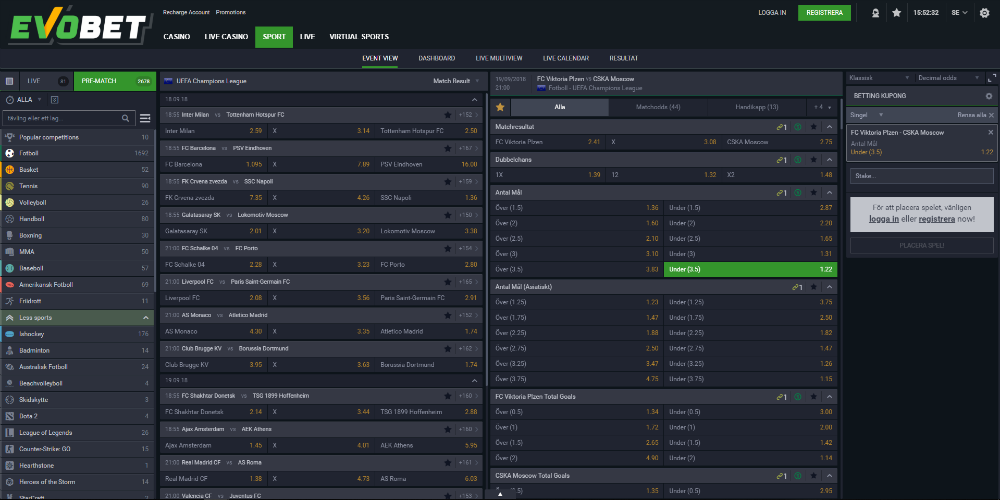Image resolution: width=1000 pixels, height=500 pixels.
Task: Favorite the FC Barcelona vs PSV match
Action: pos(448,148)
